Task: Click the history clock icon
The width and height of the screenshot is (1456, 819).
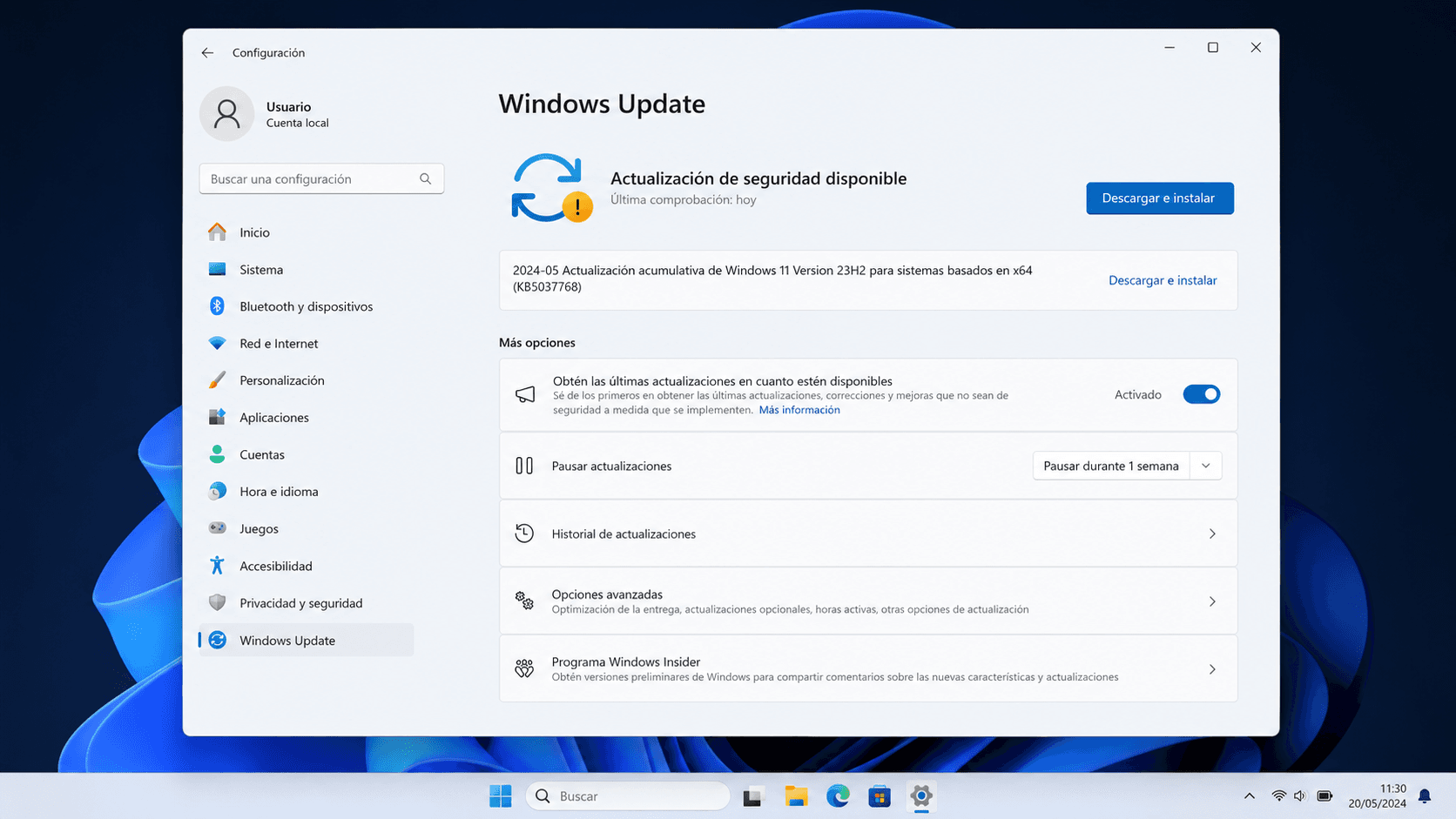Action: (x=524, y=534)
